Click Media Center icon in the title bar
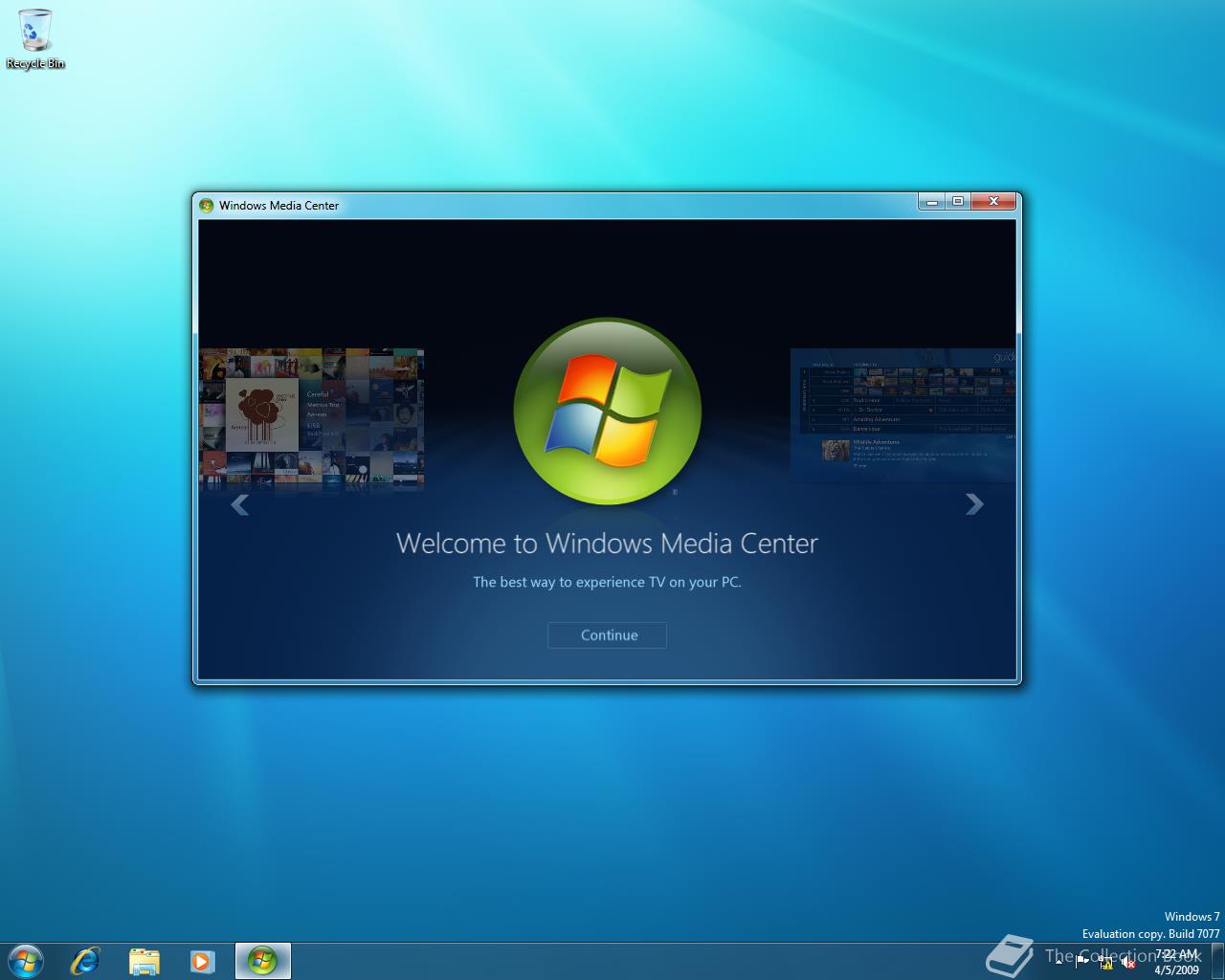This screenshot has height=980, width=1225. [x=206, y=205]
